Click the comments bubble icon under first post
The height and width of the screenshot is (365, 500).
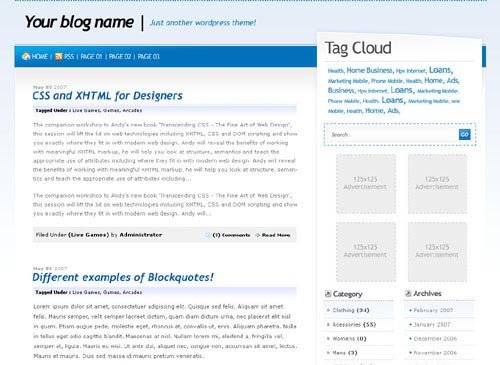(x=208, y=235)
